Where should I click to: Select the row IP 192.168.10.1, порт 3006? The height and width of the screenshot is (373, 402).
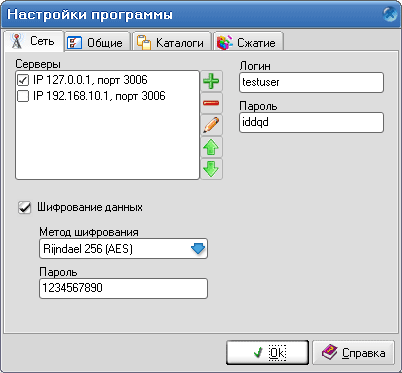coord(107,96)
